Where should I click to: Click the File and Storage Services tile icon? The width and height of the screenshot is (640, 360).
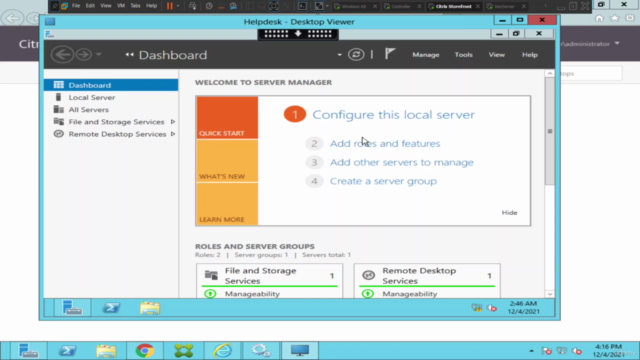[x=211, y=275]
